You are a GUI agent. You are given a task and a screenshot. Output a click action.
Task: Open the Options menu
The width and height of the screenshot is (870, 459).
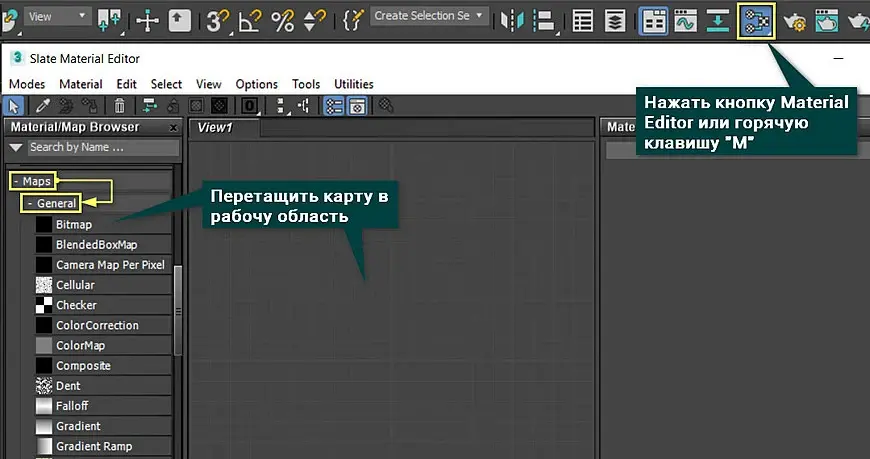(256, 84)
